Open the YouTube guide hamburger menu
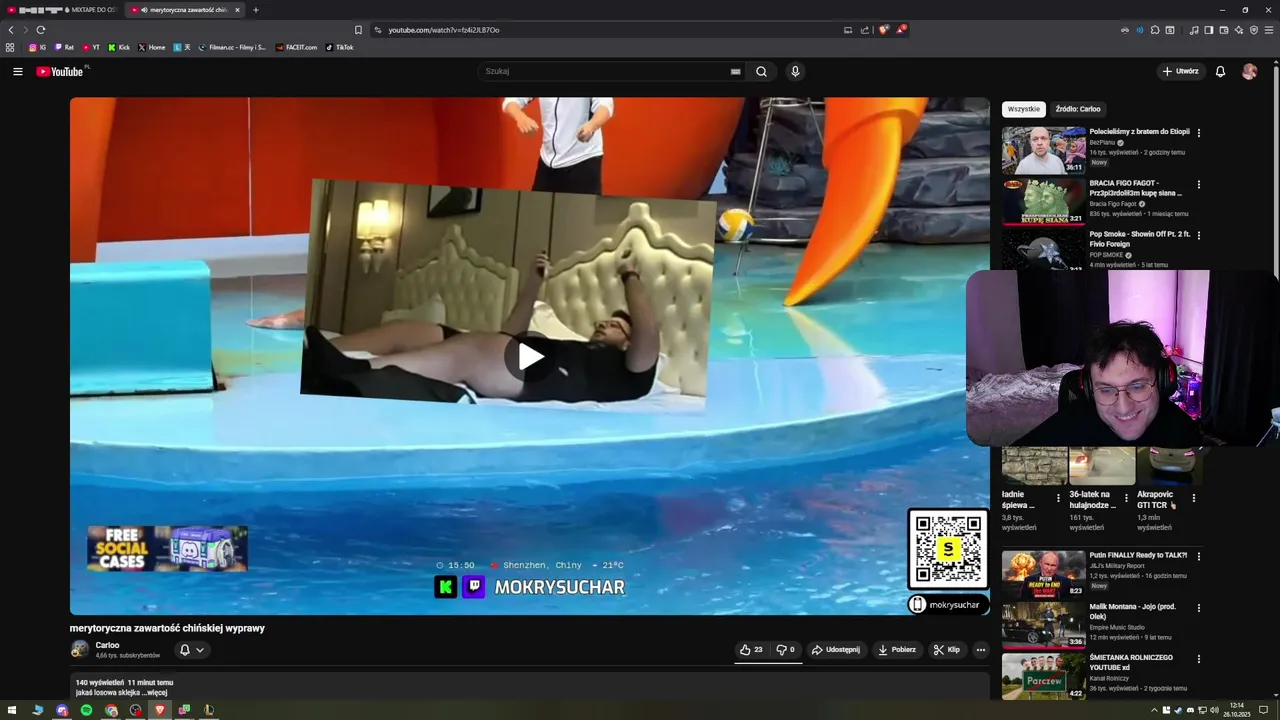This screenshot has height=720, width=1280. [17, 72]
